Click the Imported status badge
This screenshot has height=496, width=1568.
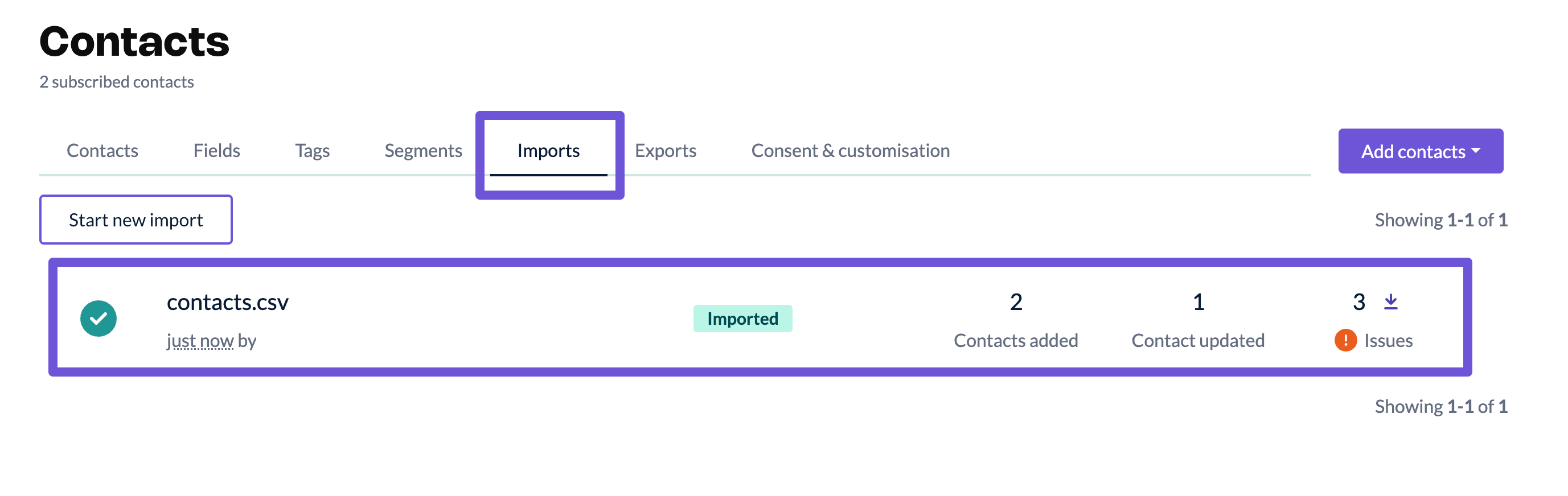[x=742, y=319]
